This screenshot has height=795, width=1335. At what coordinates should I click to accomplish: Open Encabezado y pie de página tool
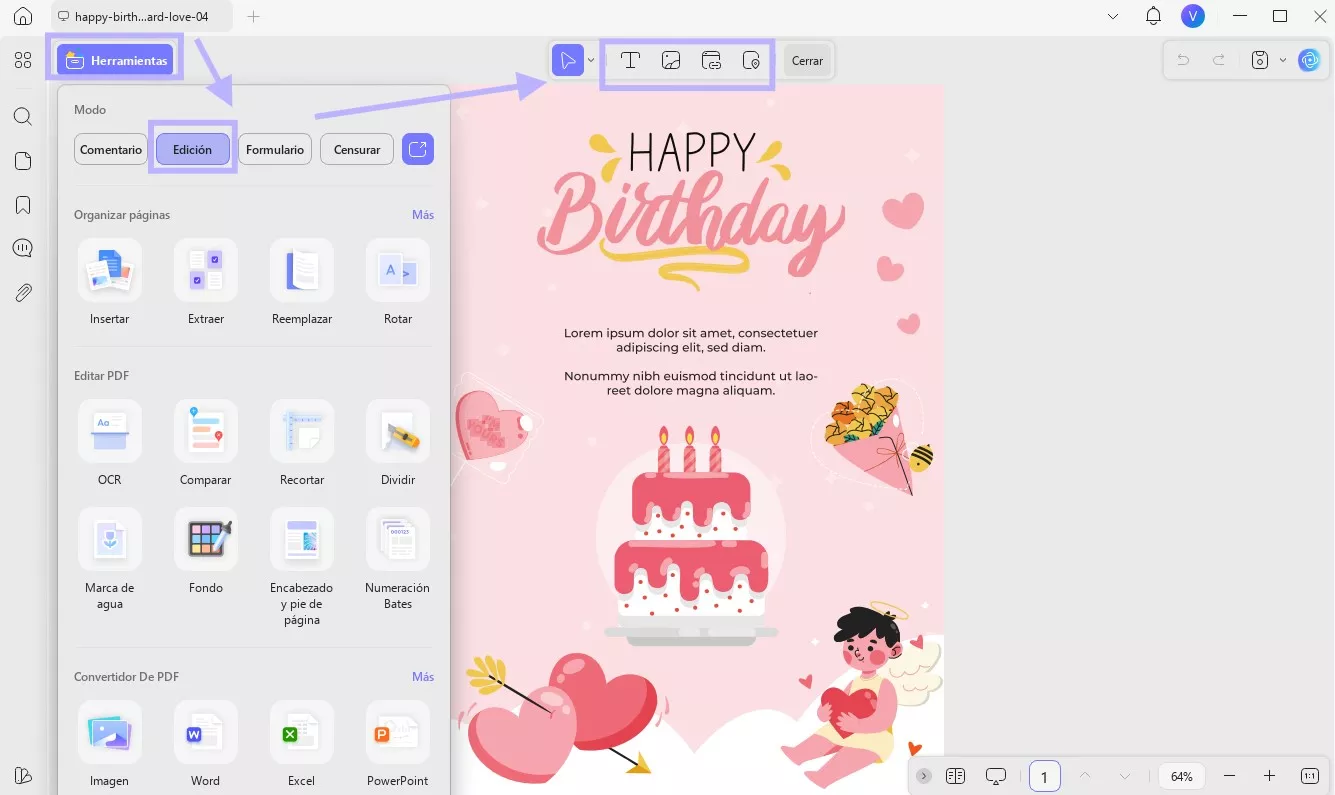point(302,567)
